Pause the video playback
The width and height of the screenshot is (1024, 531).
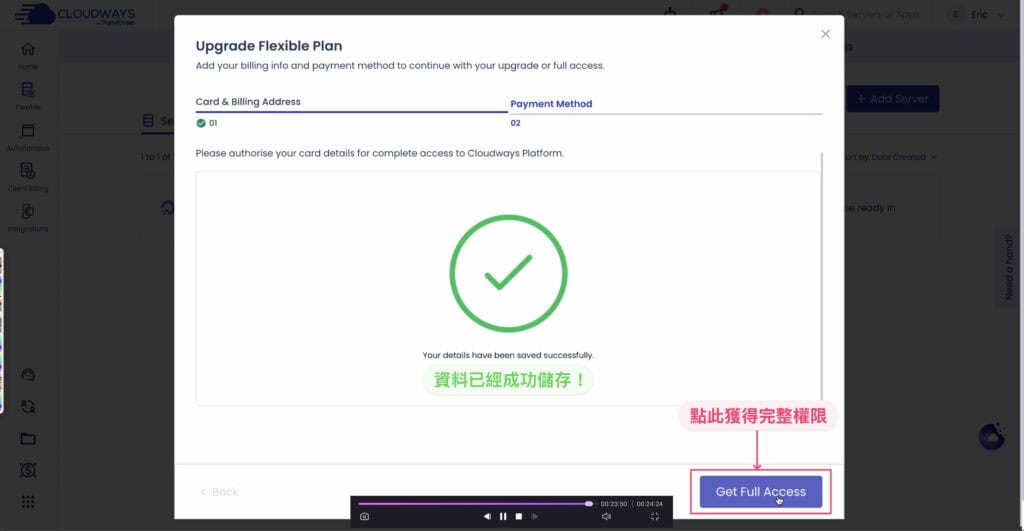click(x=503, y=516)
